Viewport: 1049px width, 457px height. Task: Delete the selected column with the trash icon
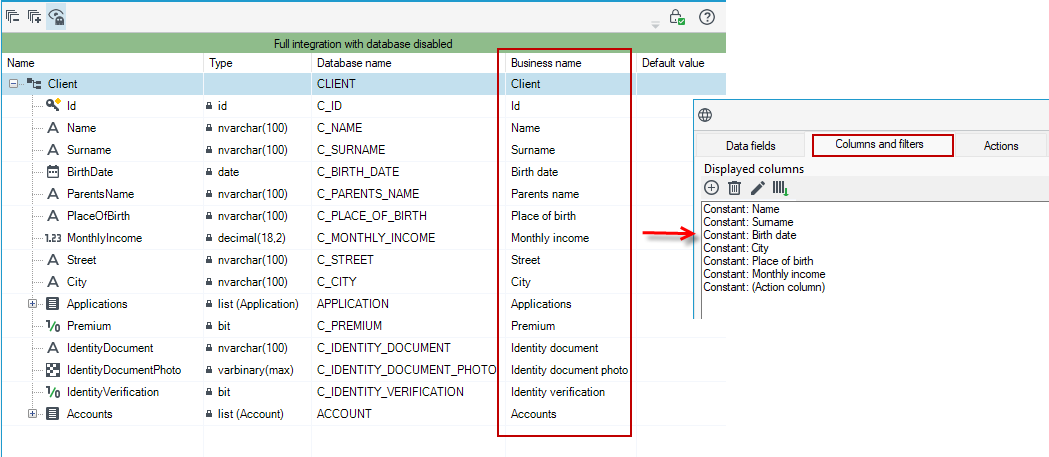(x=734, y=188)
